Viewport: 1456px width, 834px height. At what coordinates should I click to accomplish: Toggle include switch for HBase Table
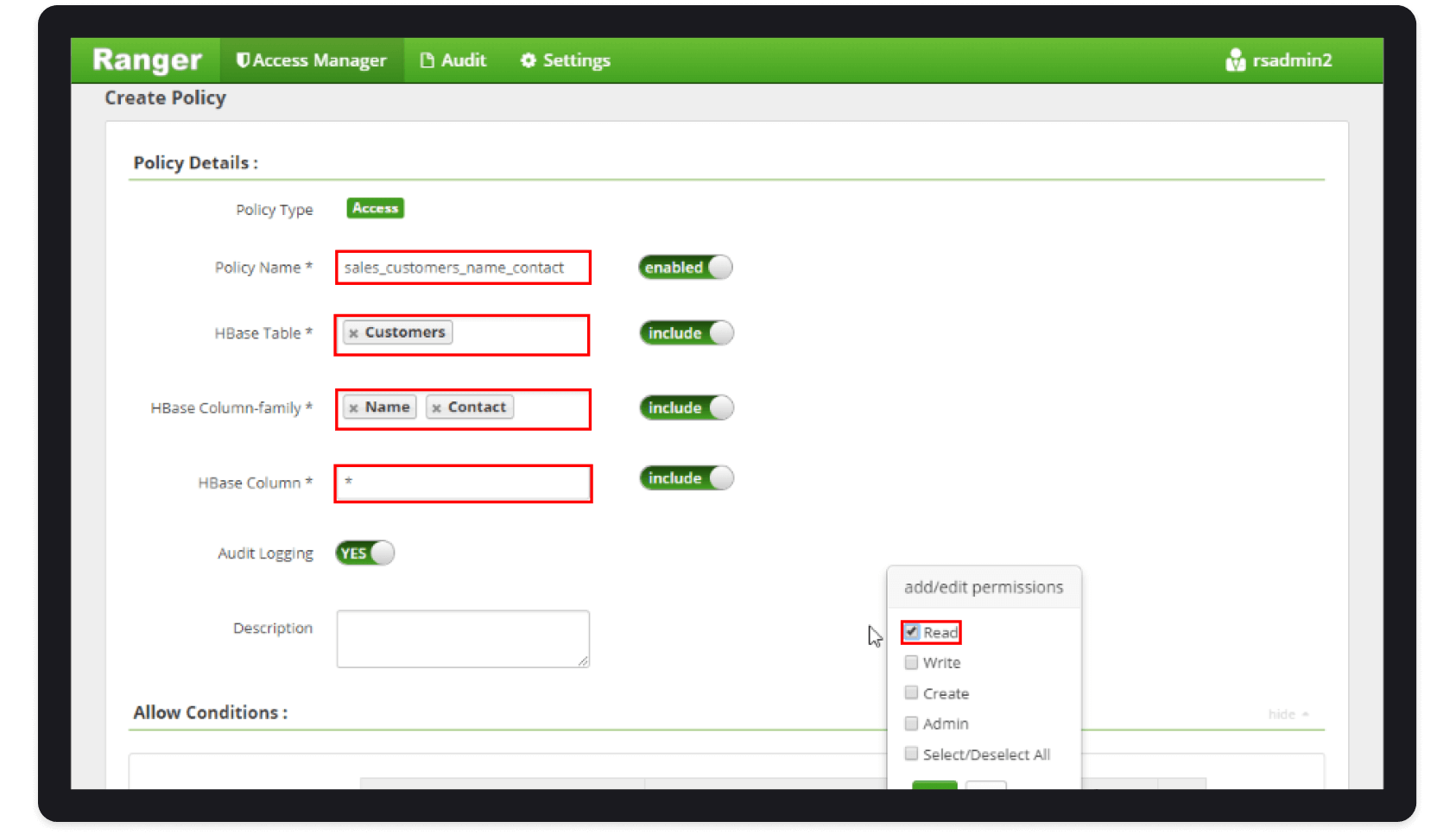[687, 333]
